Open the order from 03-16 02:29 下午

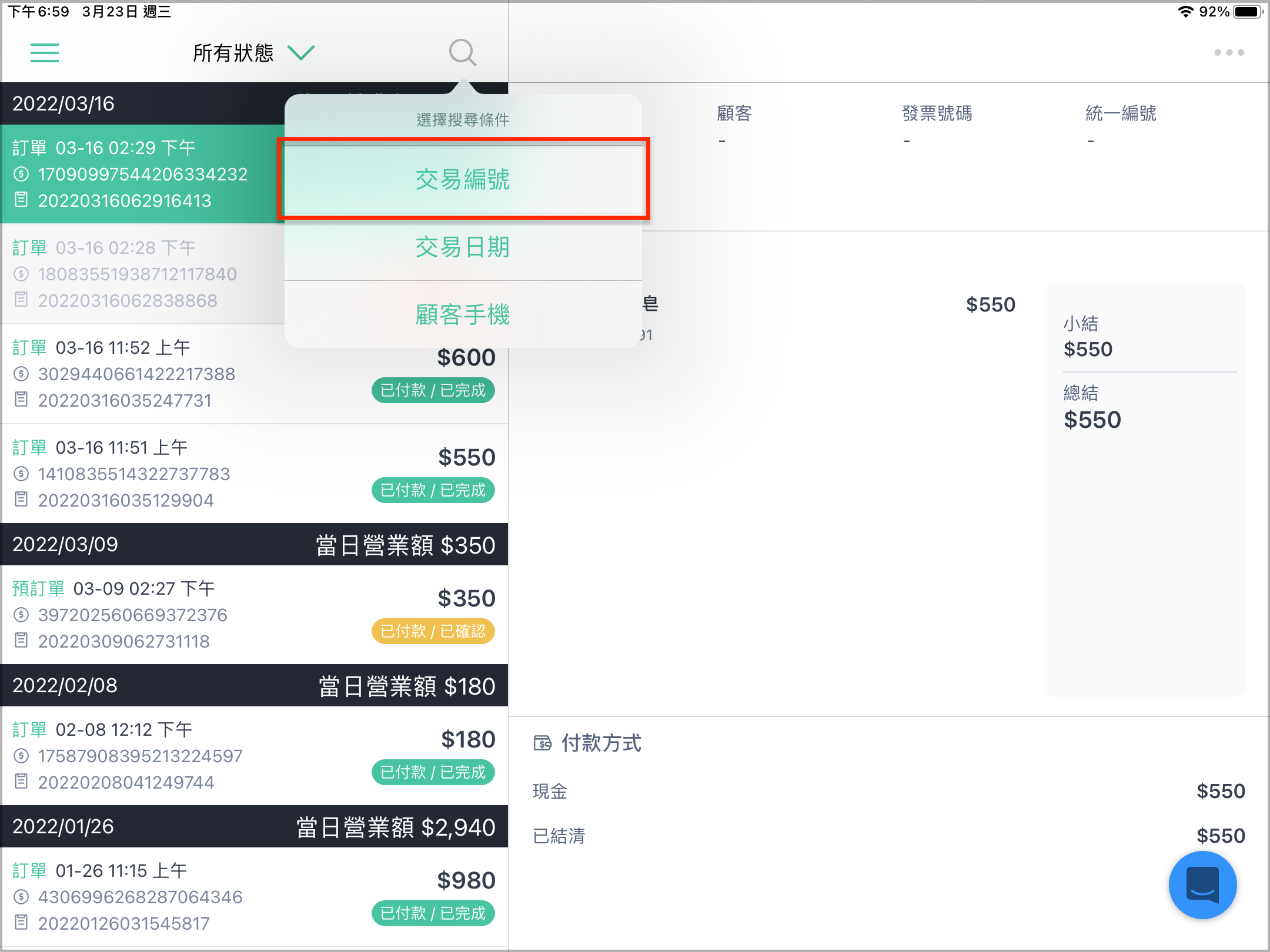point(143,174)
